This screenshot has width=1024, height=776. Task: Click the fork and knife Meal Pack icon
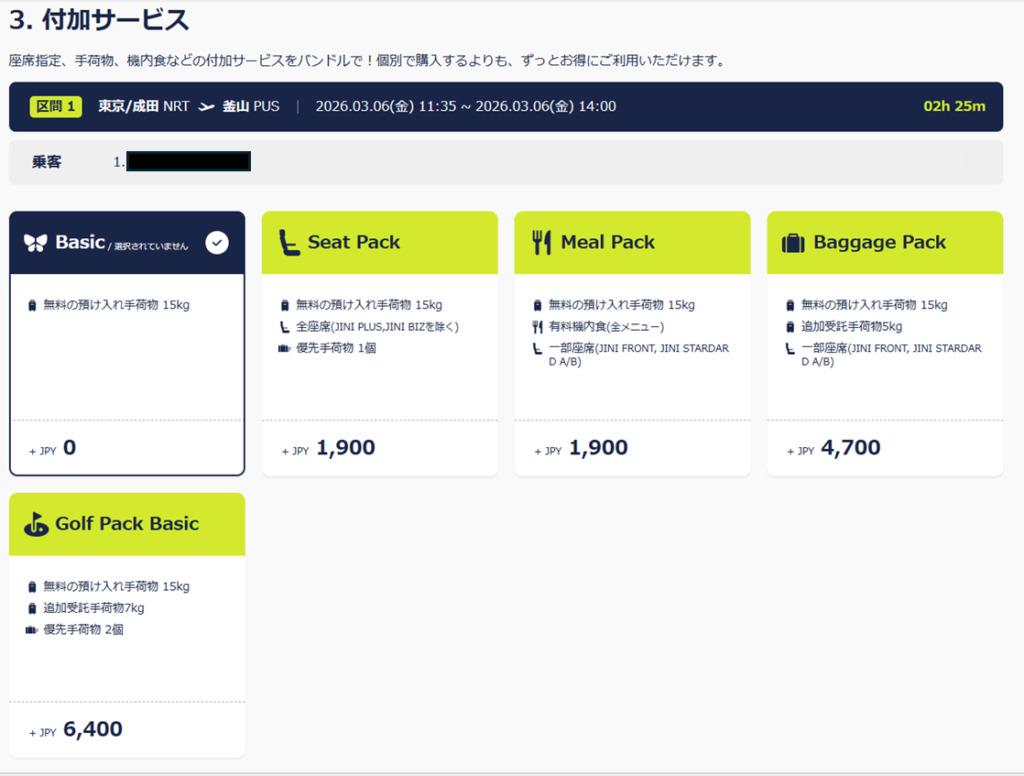[541, 242]
